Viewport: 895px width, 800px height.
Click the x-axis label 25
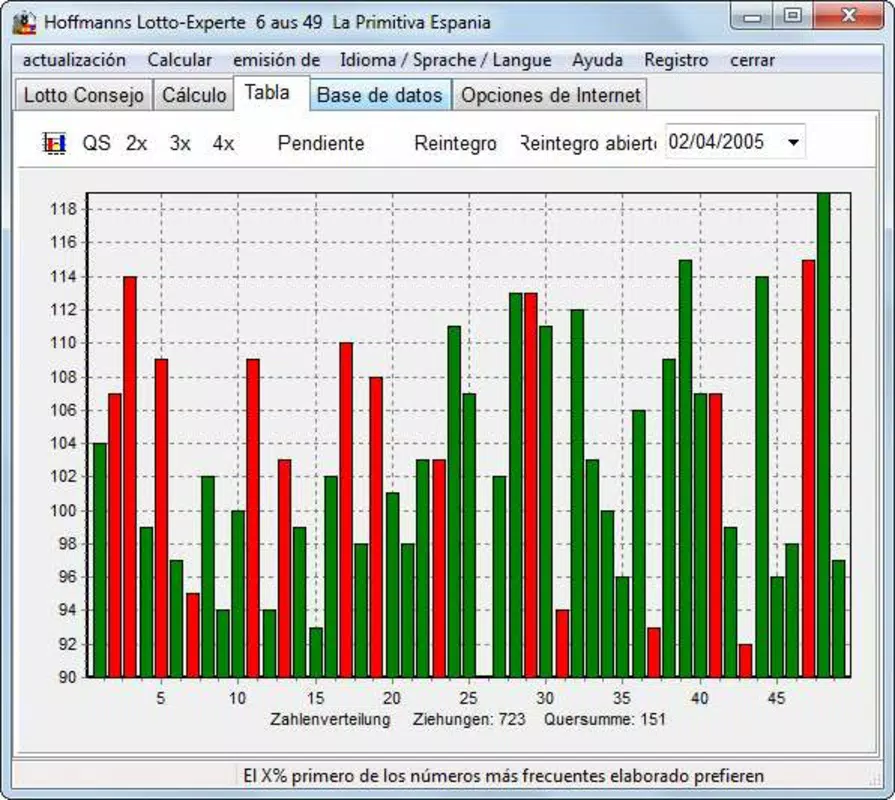[468, 697]
